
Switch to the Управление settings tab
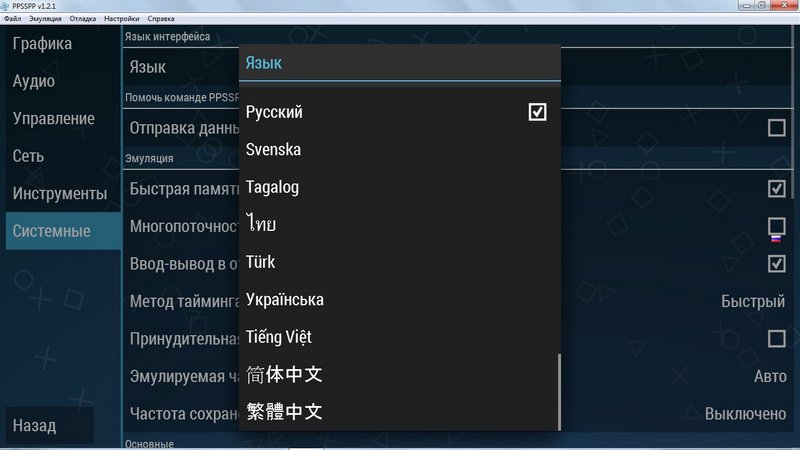(63, 118)
